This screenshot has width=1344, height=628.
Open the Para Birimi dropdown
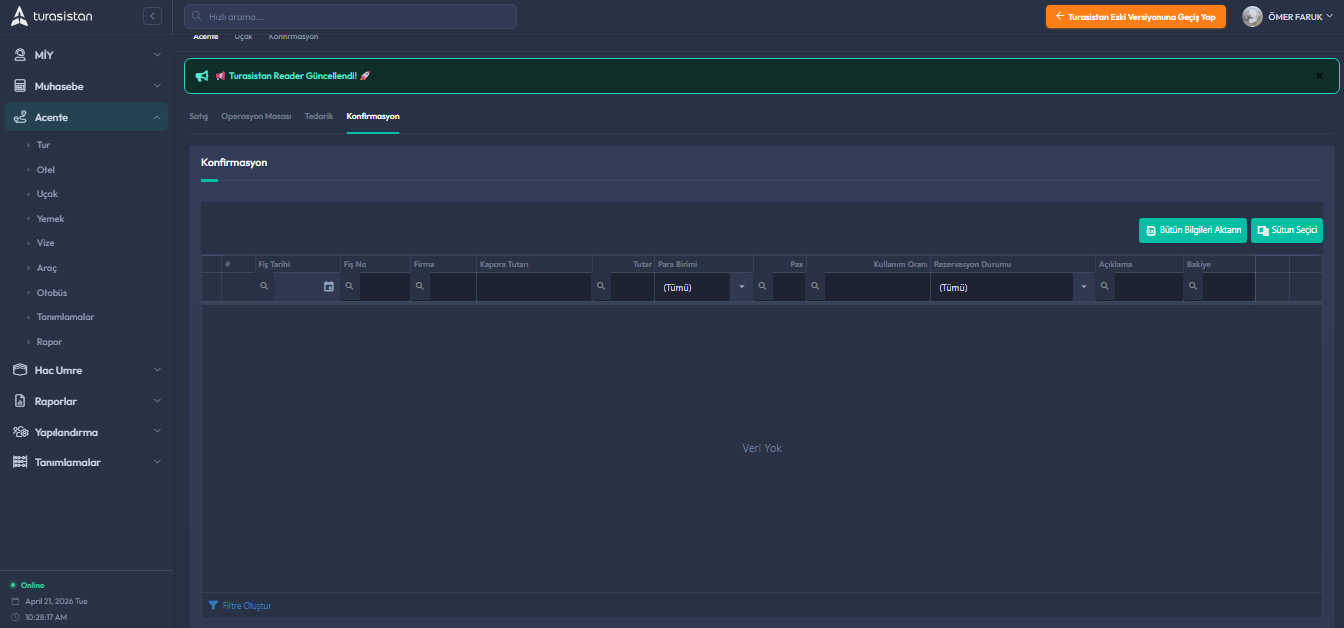pyautogui.click(x=741, y=287)
